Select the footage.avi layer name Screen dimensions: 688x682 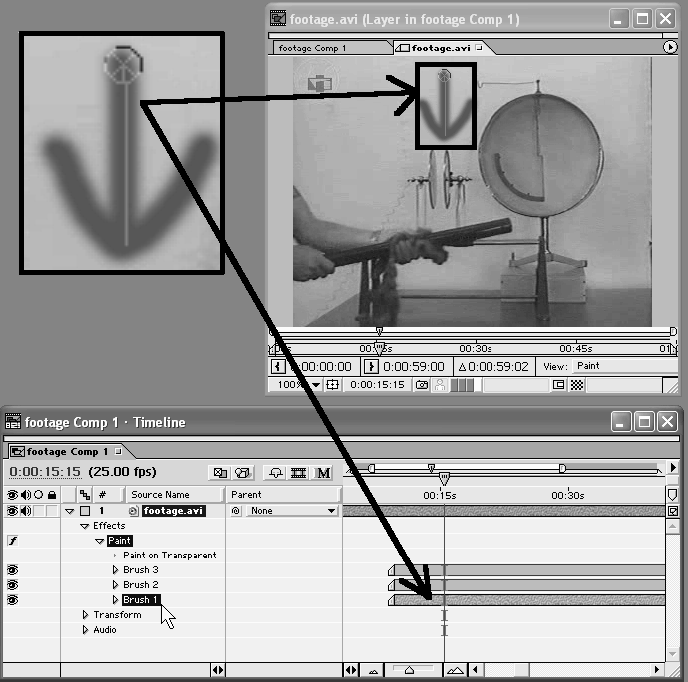[173, 511]
